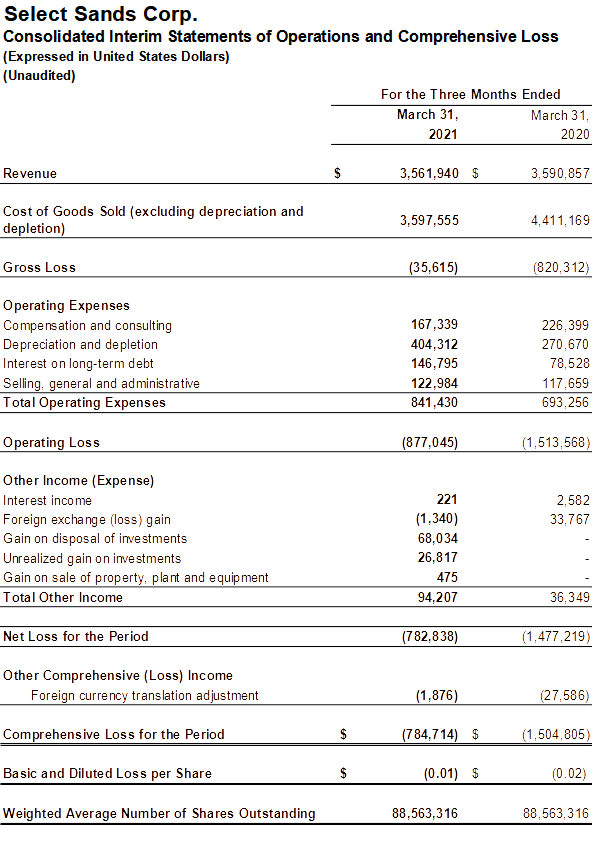Click 'Basic and Diluted Loss per Share' label
592x844 pixels.
click(x=108, y=773)
